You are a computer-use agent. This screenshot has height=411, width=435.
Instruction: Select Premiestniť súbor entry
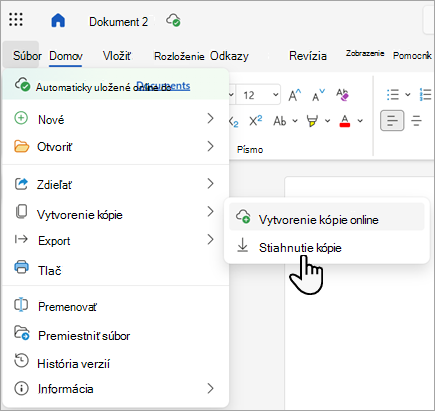click(x=115, y=335)
